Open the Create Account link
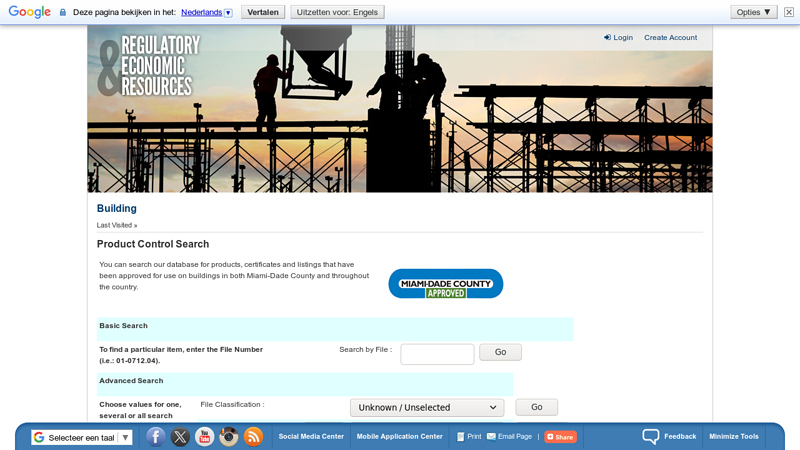This screenshot has width=800, height=450. pyautogui.click(x=670, y=37)
